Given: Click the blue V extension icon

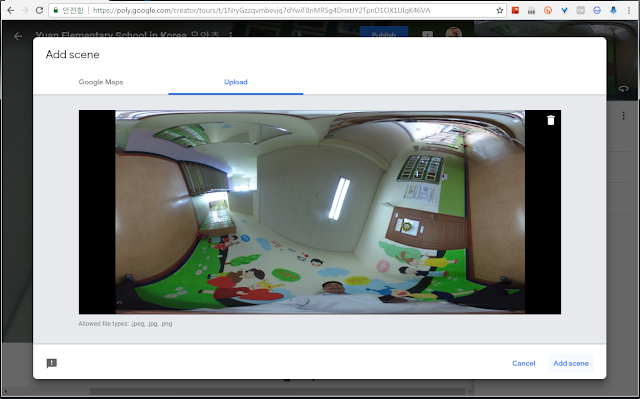Looking at the screenshot, I should [564, 10].
